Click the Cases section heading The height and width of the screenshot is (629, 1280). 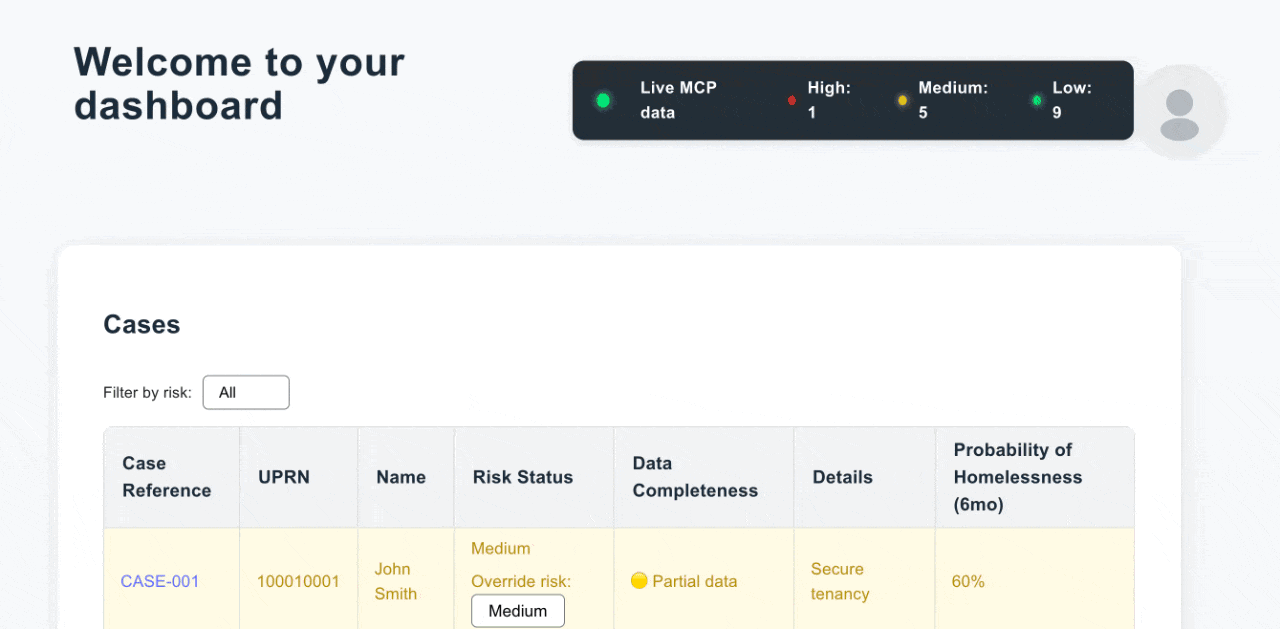coord(141,324)
